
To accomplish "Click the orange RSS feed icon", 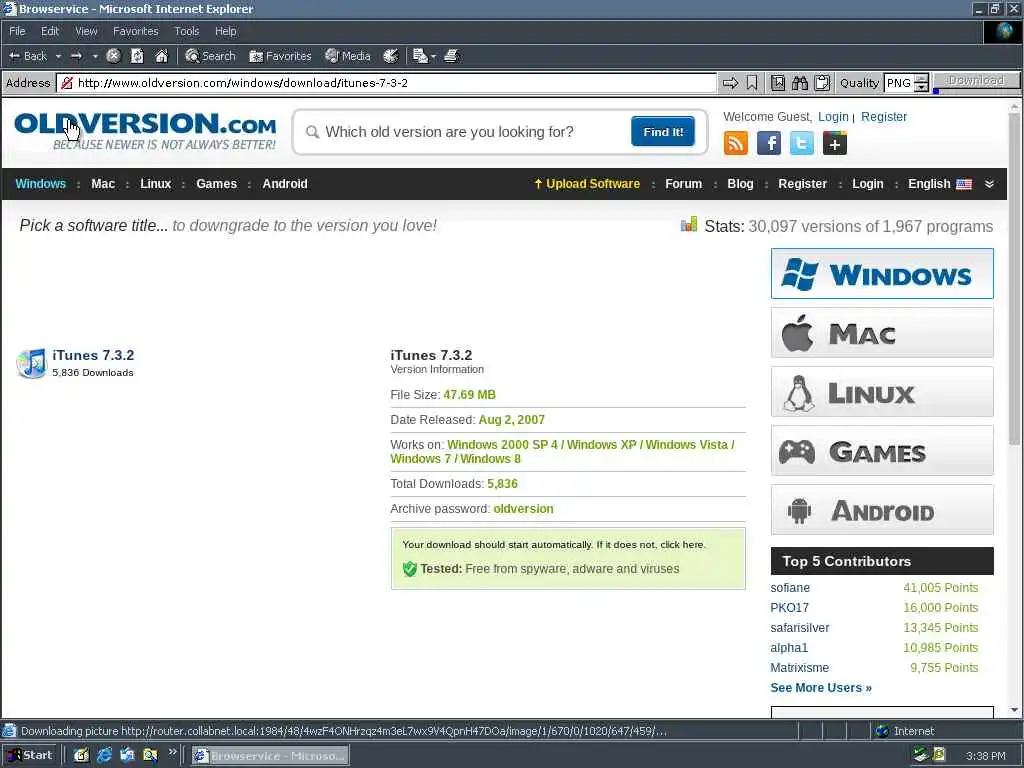I will [735, 143].
